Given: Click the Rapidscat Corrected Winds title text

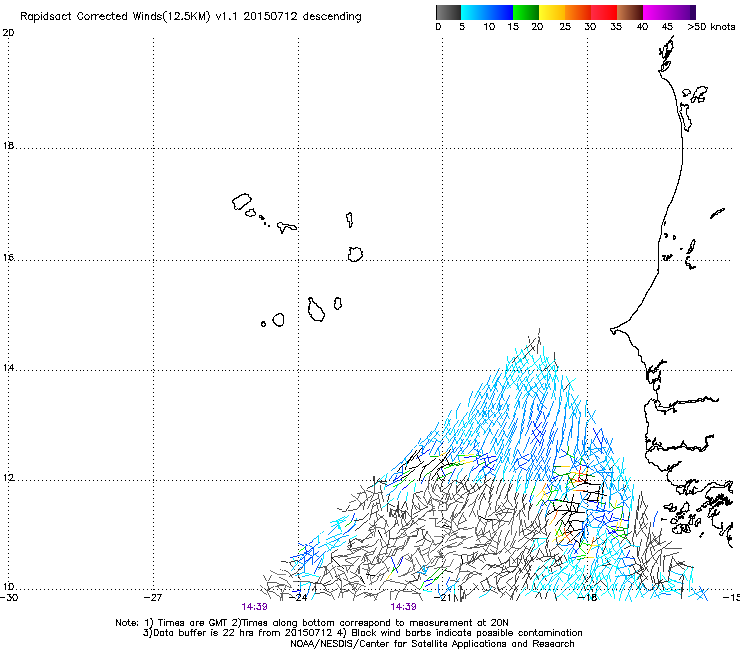Looking at the screenshot, I should [191, 16].
